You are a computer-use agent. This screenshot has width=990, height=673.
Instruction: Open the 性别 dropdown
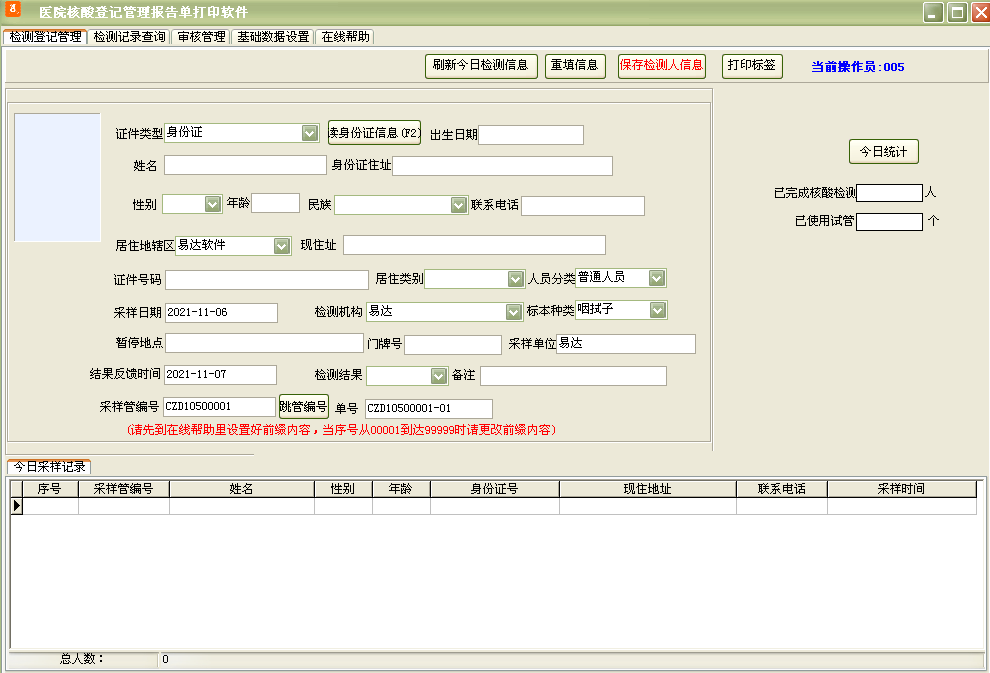click(213, 204)
